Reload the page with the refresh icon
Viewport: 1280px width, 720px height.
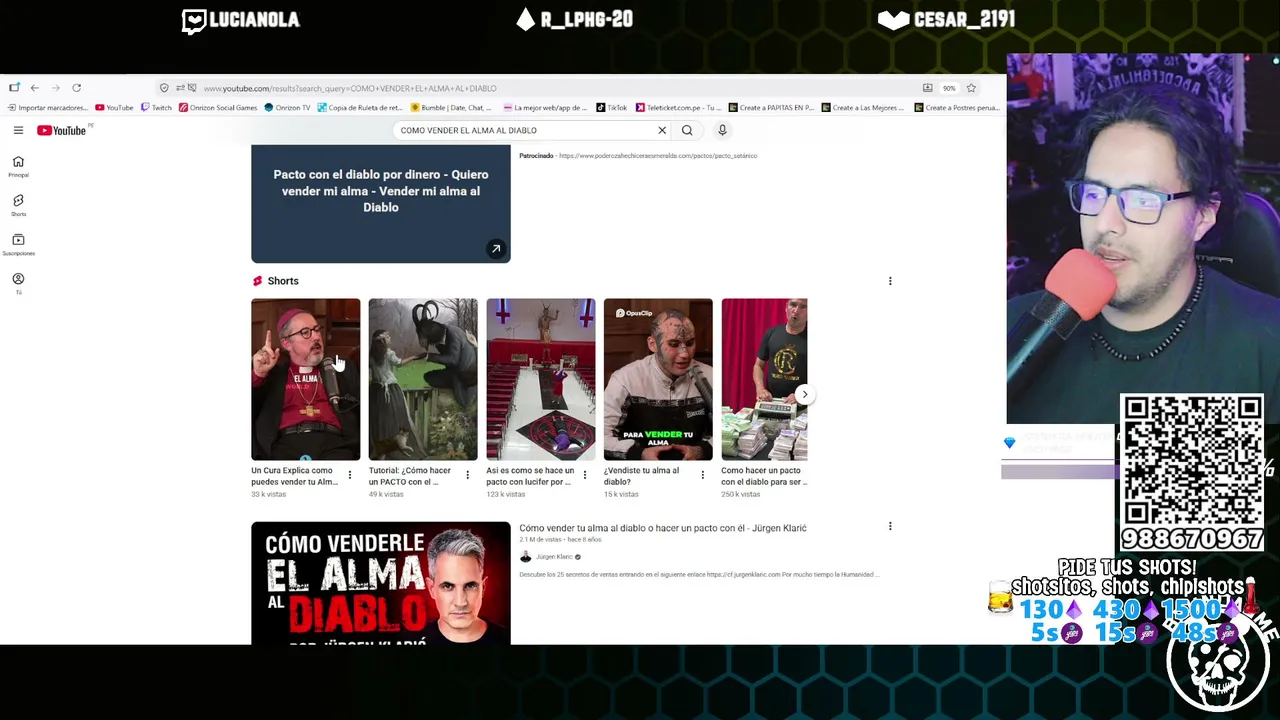click(76, 88)
